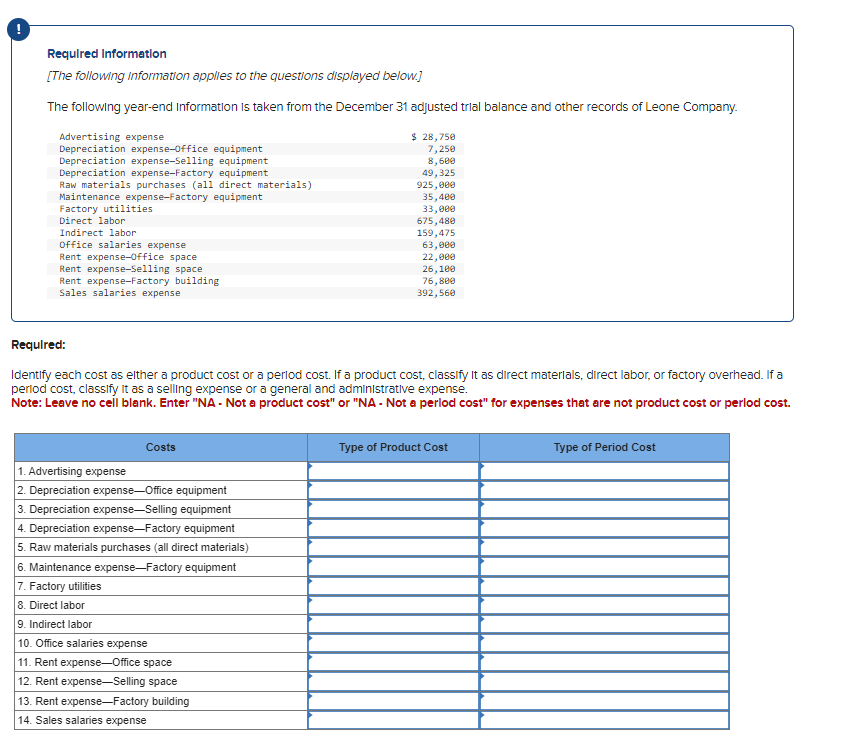Click the '7. Factory utilities' row label
Image resolution: width=858 pixels, height=753 pixels.
coord(59,586)
